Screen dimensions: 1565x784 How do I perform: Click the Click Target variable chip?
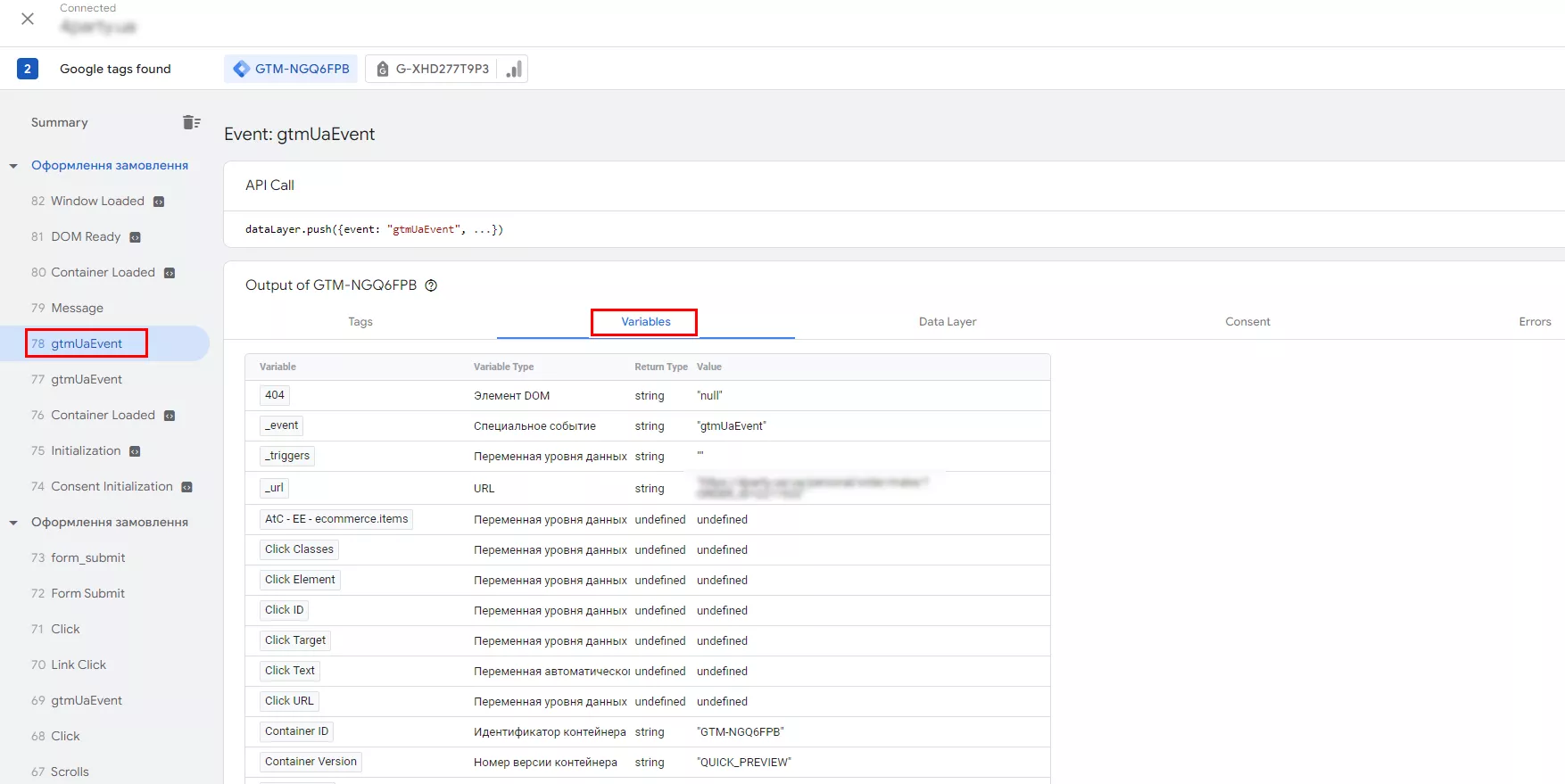coord(295,640)
